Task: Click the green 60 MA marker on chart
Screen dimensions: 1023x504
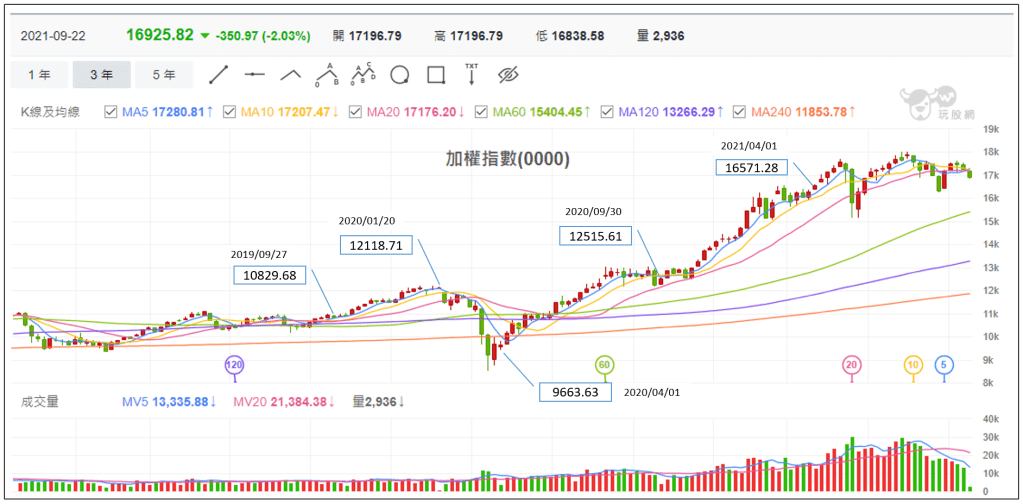Action: (x=604, y=364)
